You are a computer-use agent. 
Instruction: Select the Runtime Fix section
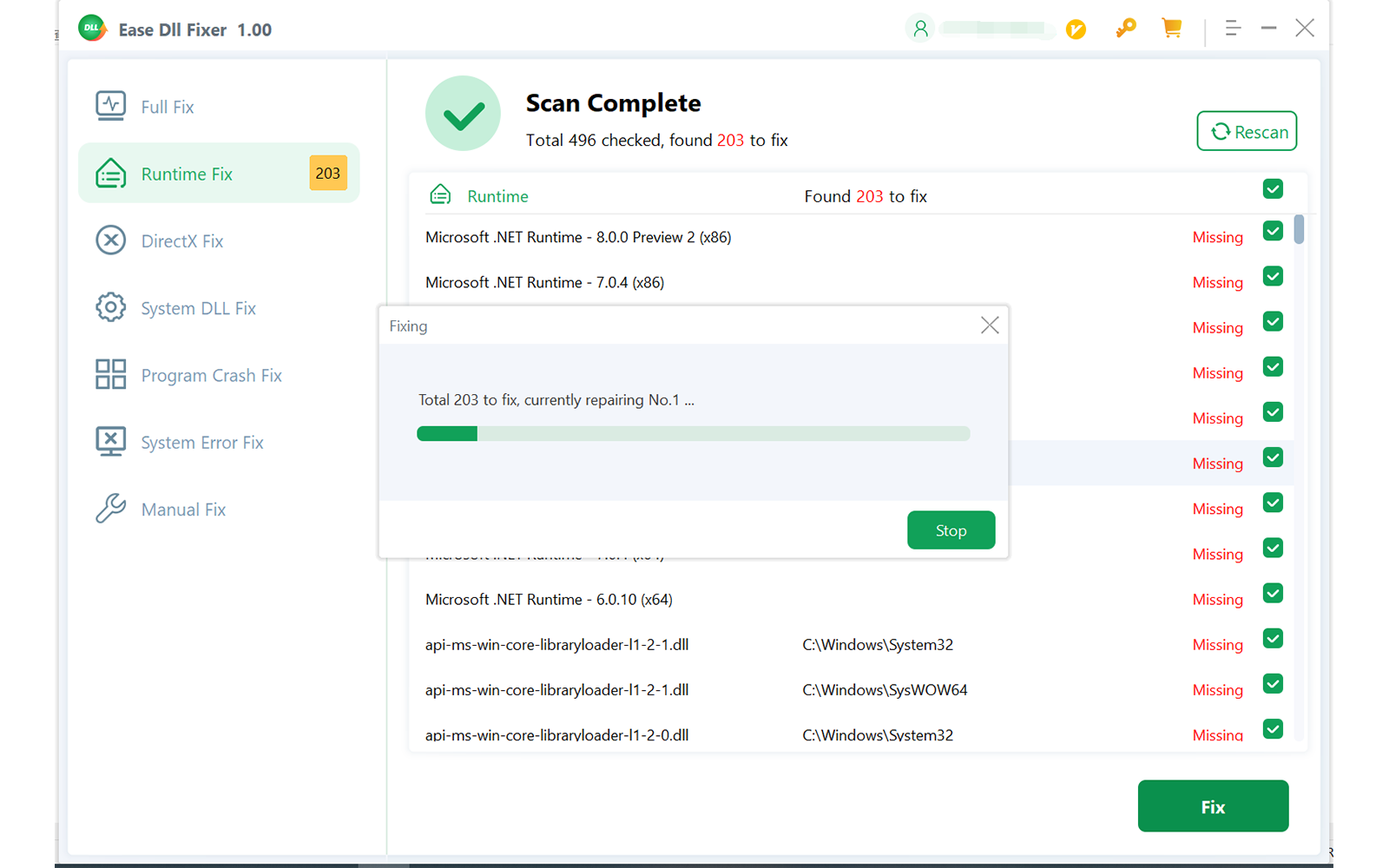click(219, 174)
